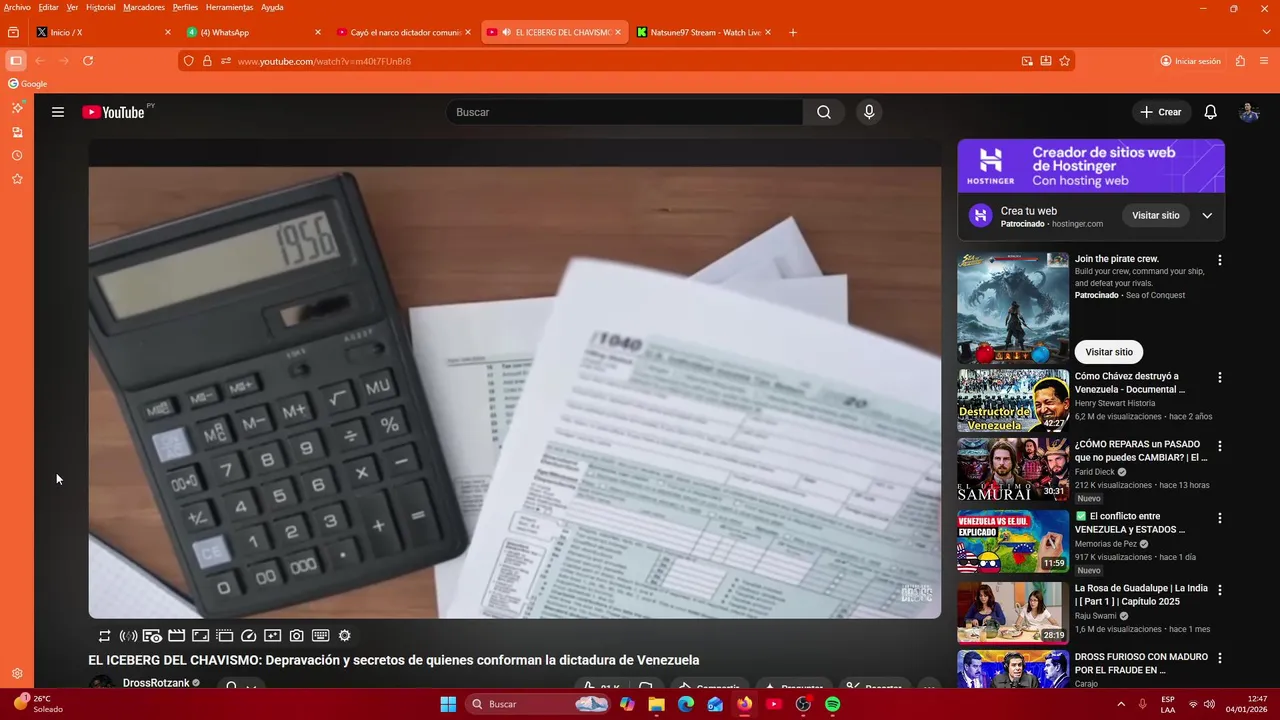Click Visitar sitio on Hostinger ad
The width and height of the screenshot is (1280, 720).
point(1155,215)
